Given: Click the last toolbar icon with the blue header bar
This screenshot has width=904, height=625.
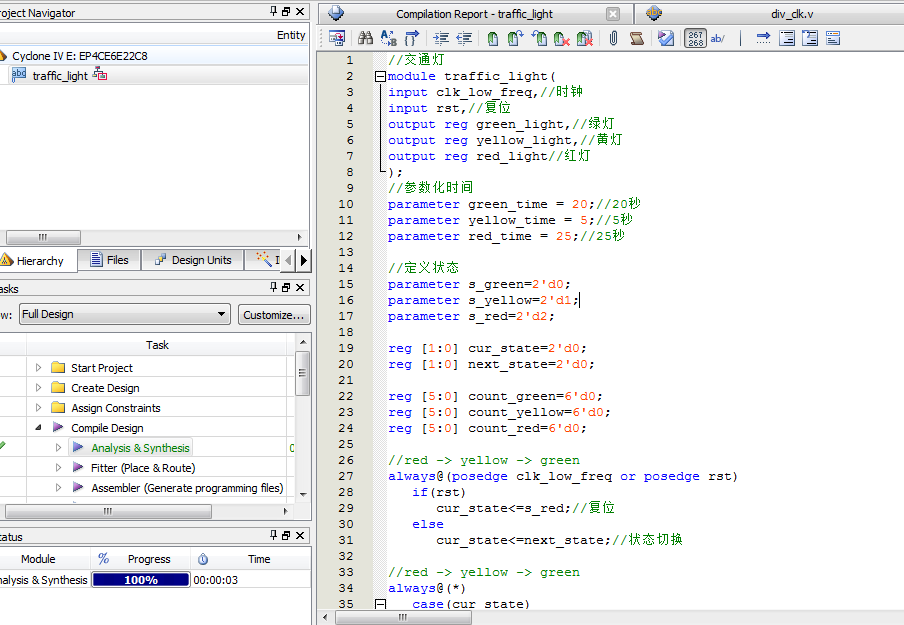Looking at the screenshot, I should coord(833,38).
